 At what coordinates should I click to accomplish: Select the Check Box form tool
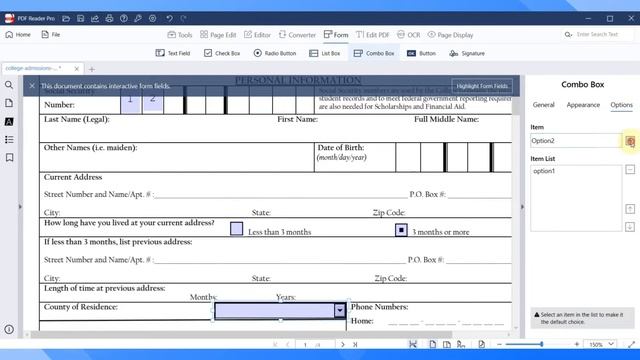[222, 53]
